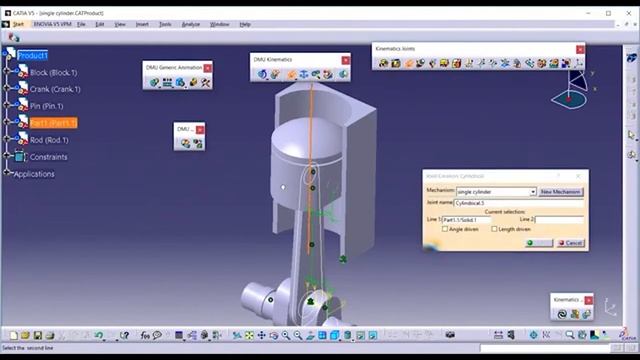Open the Start menu in CATIA
The height and width of the screenshot is (360, 640).
point(18,24)
